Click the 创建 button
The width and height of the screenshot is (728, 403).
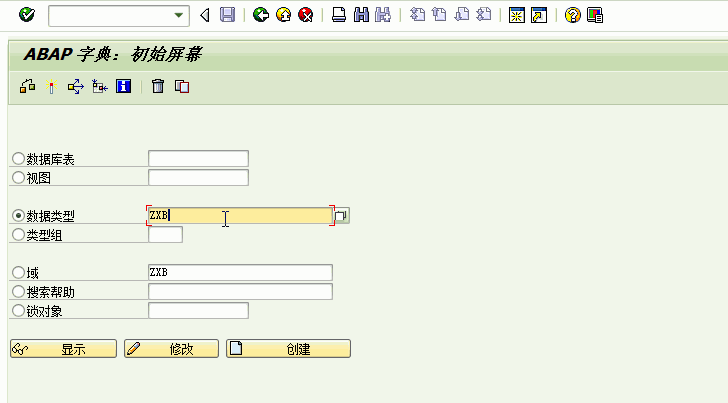(x=288, y=348)
